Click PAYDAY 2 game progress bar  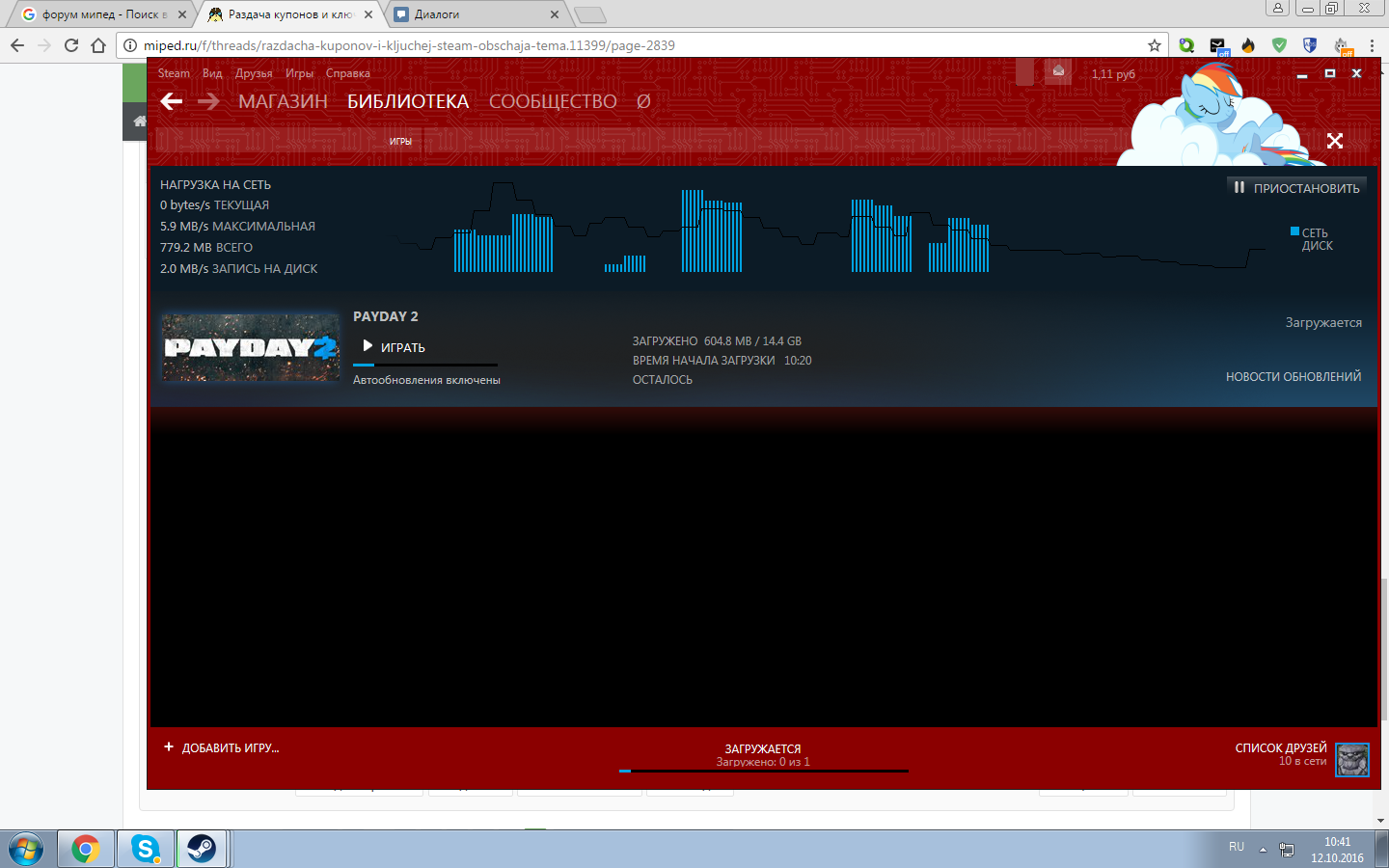[x=425, y=365]
